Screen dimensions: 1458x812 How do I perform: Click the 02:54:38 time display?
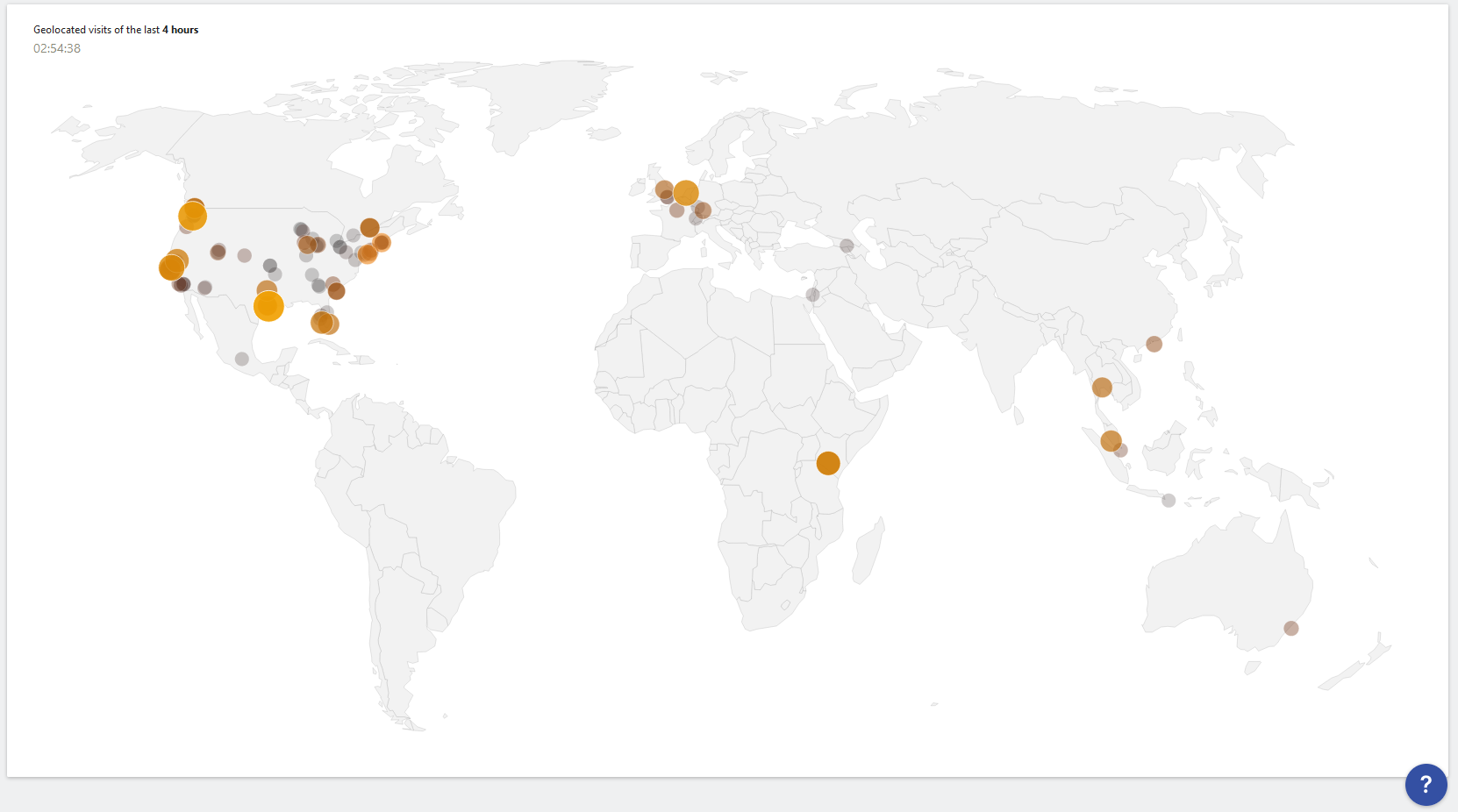(x=57, y=48)
